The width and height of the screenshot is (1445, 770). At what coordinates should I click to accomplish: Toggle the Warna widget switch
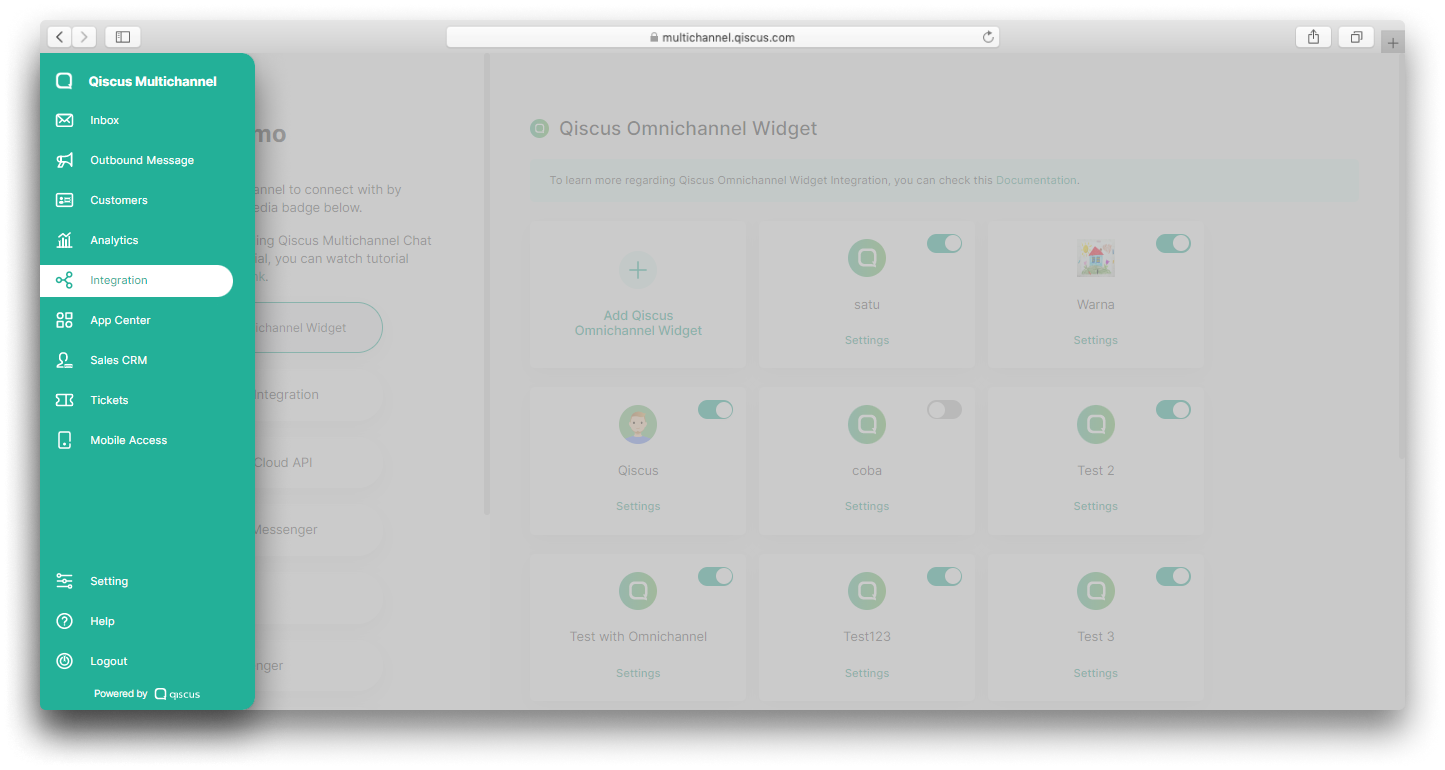(x=1173, y=243)
